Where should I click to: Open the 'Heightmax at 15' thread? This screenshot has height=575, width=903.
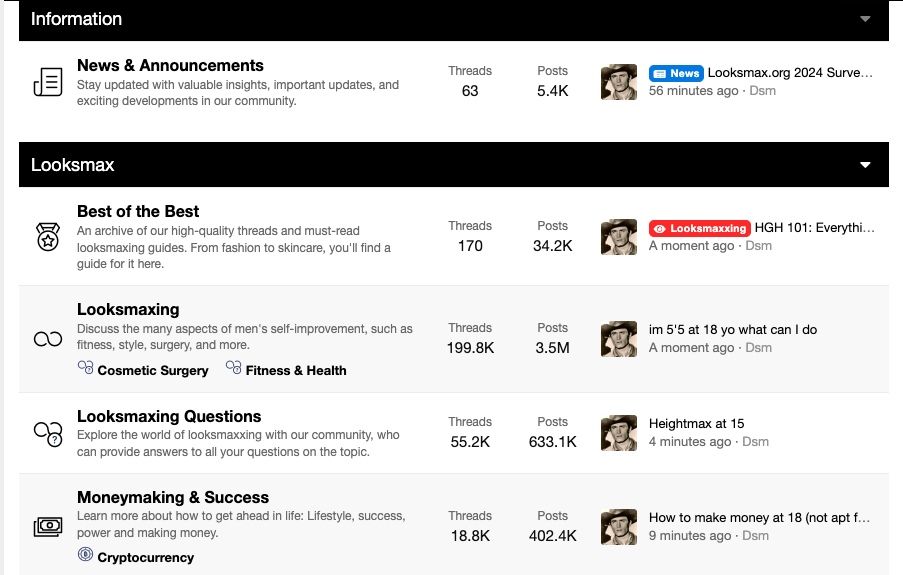(696, 423)
